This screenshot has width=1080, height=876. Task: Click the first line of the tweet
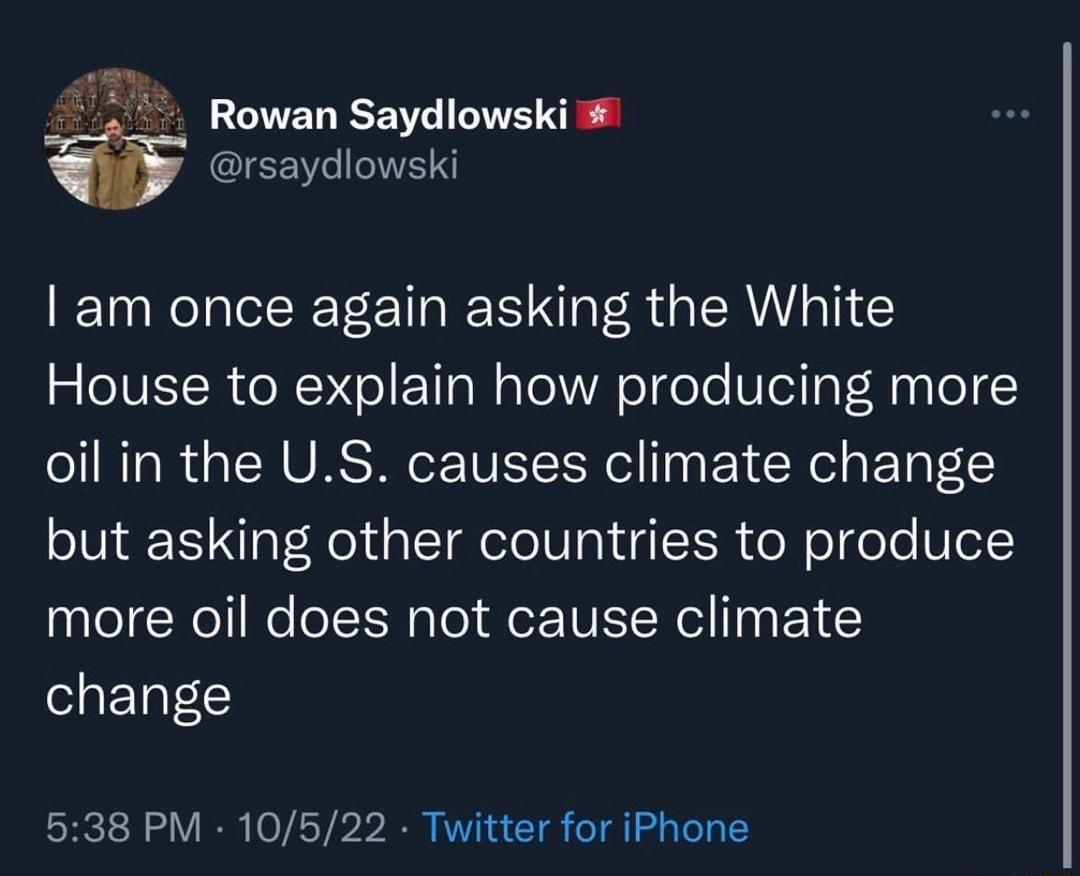click(x=470, y=307)
